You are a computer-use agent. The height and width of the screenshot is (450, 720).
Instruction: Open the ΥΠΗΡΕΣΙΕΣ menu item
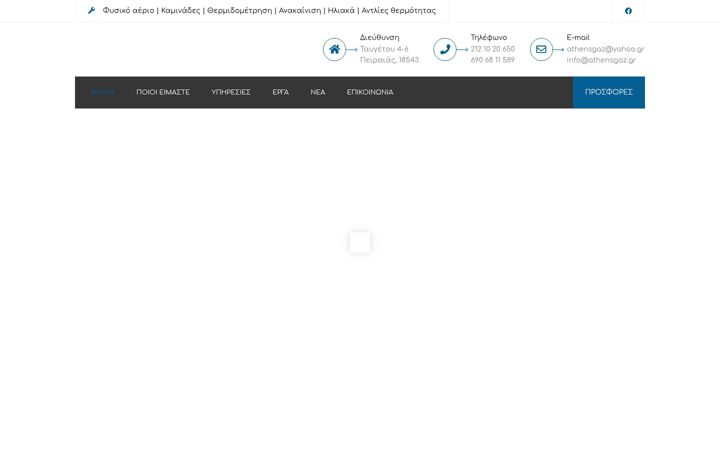(231, 92)
